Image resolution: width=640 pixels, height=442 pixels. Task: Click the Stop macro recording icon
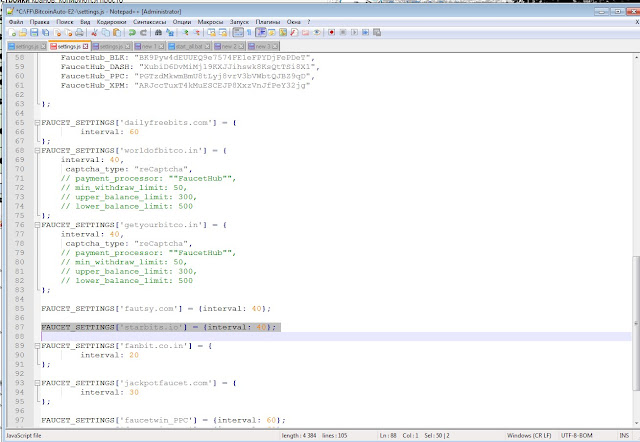pyautogui.click(x=343, y=32)
